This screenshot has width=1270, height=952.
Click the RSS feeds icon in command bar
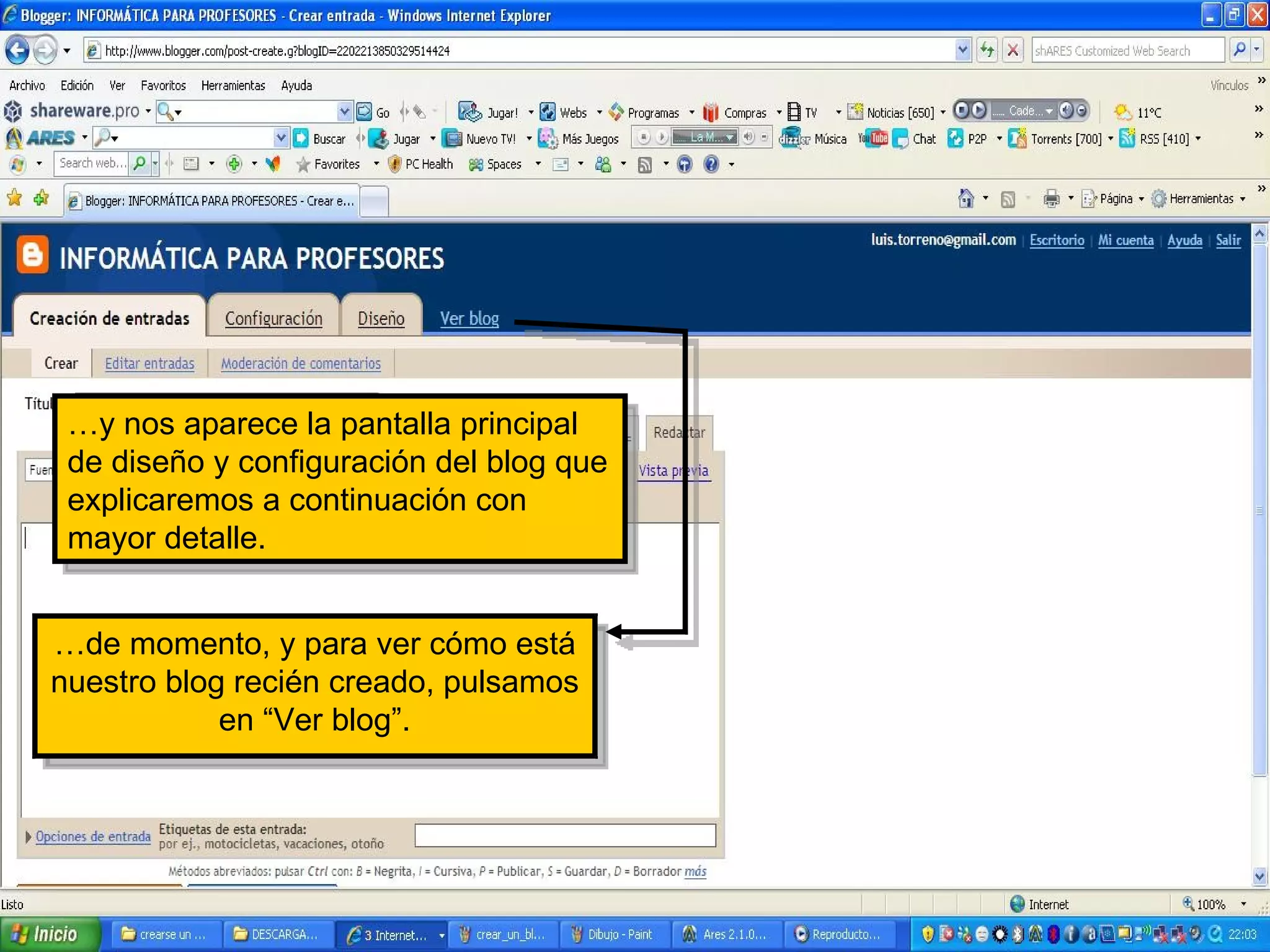click(x=1008, y=199)
